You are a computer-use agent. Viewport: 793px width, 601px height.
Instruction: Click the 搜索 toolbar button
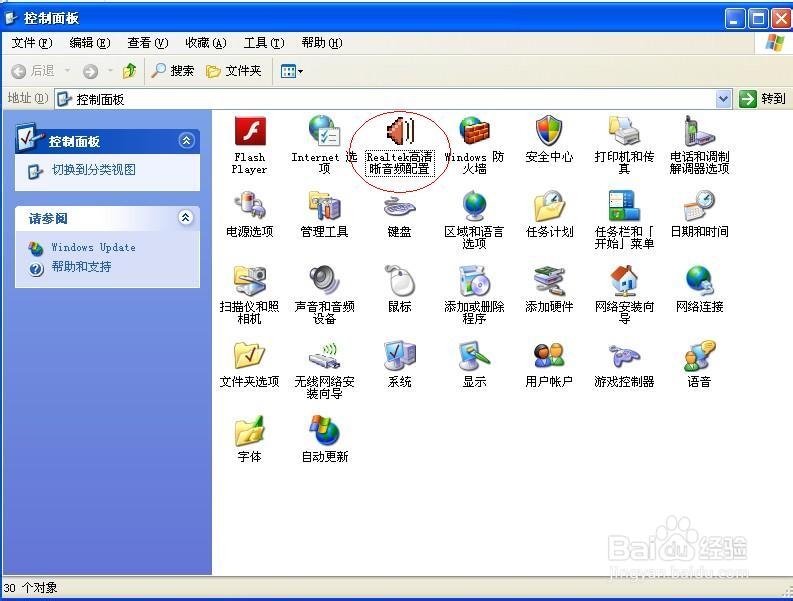coord(173,71)
